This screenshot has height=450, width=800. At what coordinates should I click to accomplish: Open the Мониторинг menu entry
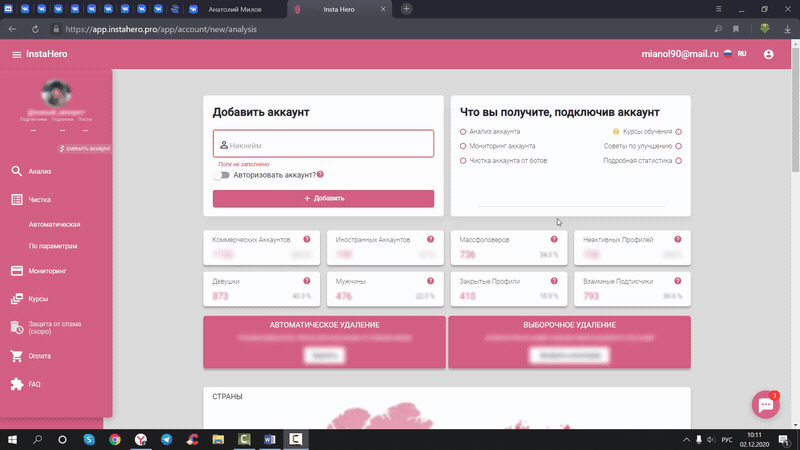click(x=47, y=271)
